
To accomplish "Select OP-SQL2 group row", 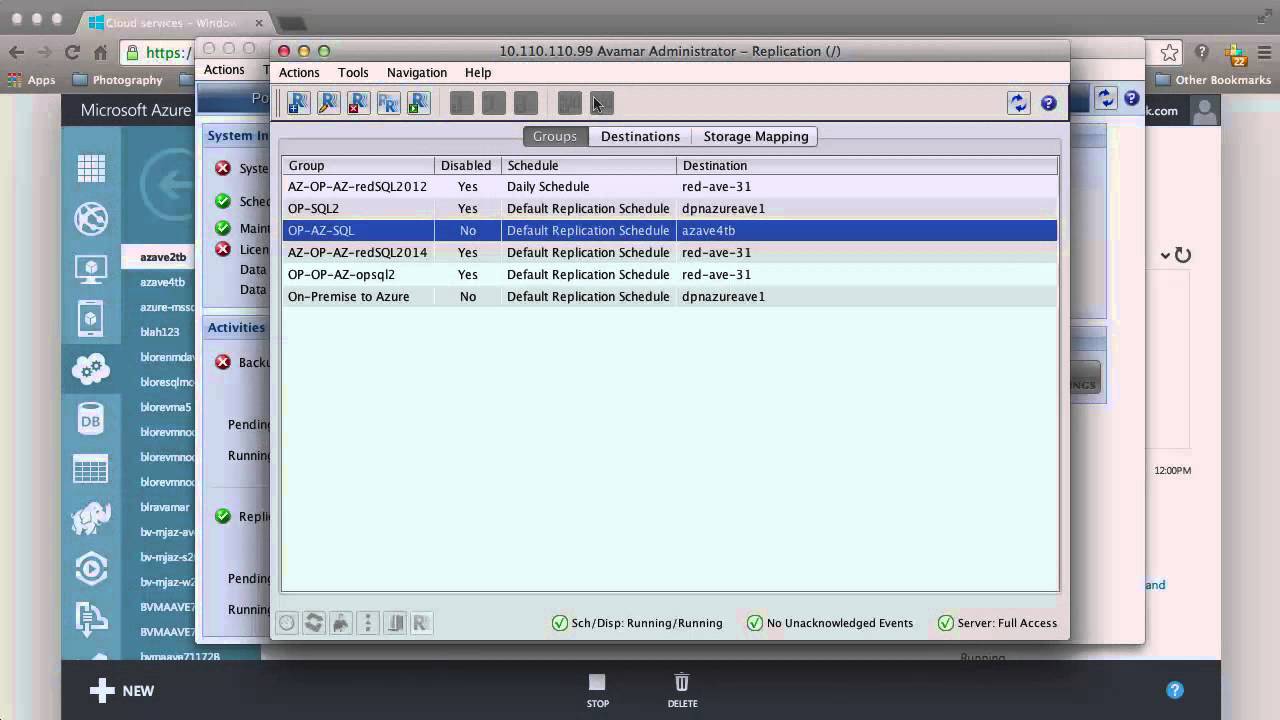I will pyautogui.click(x=669, y=208).
